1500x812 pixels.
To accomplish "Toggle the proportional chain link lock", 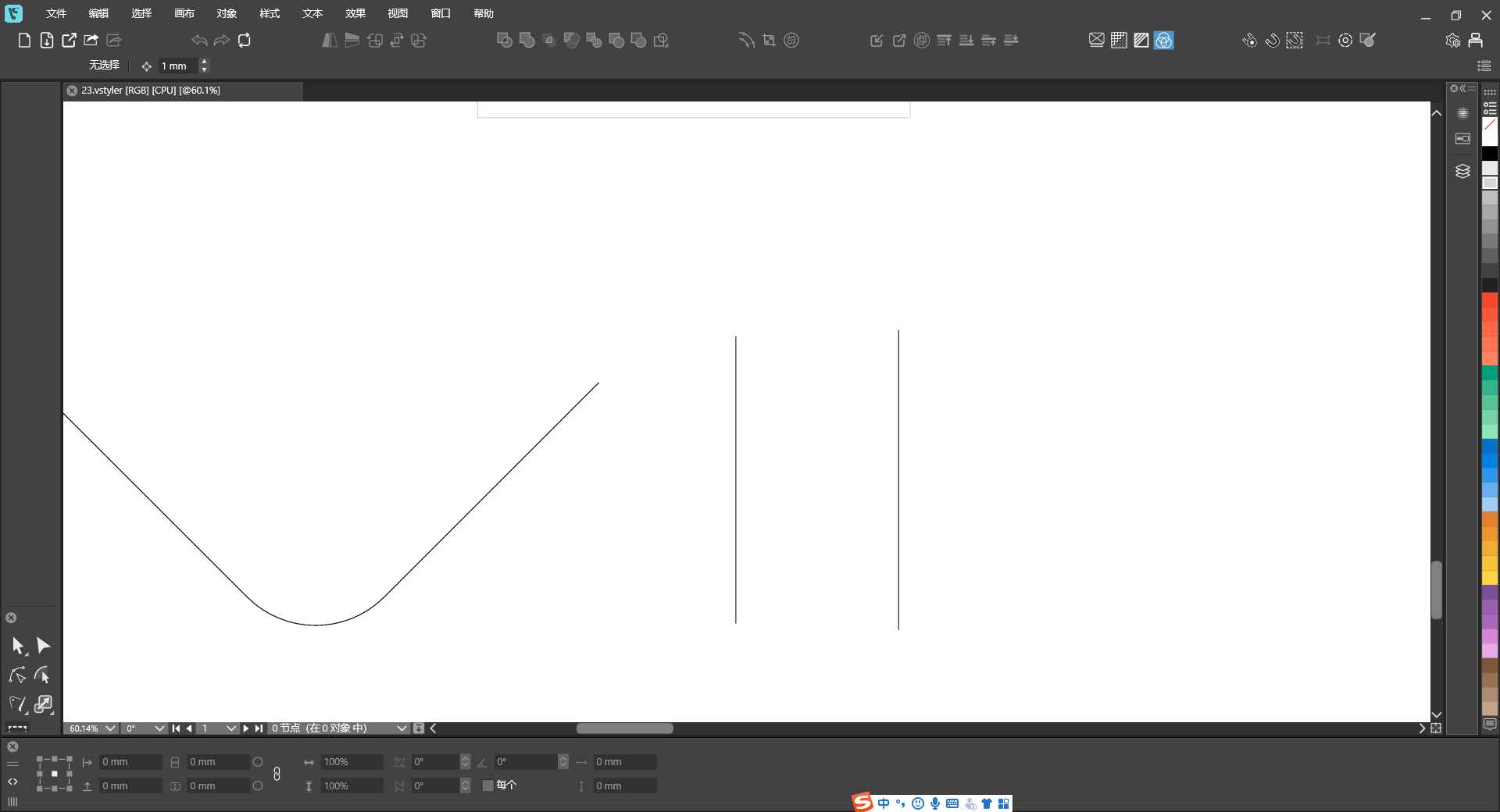I will (x=277, y=774).
